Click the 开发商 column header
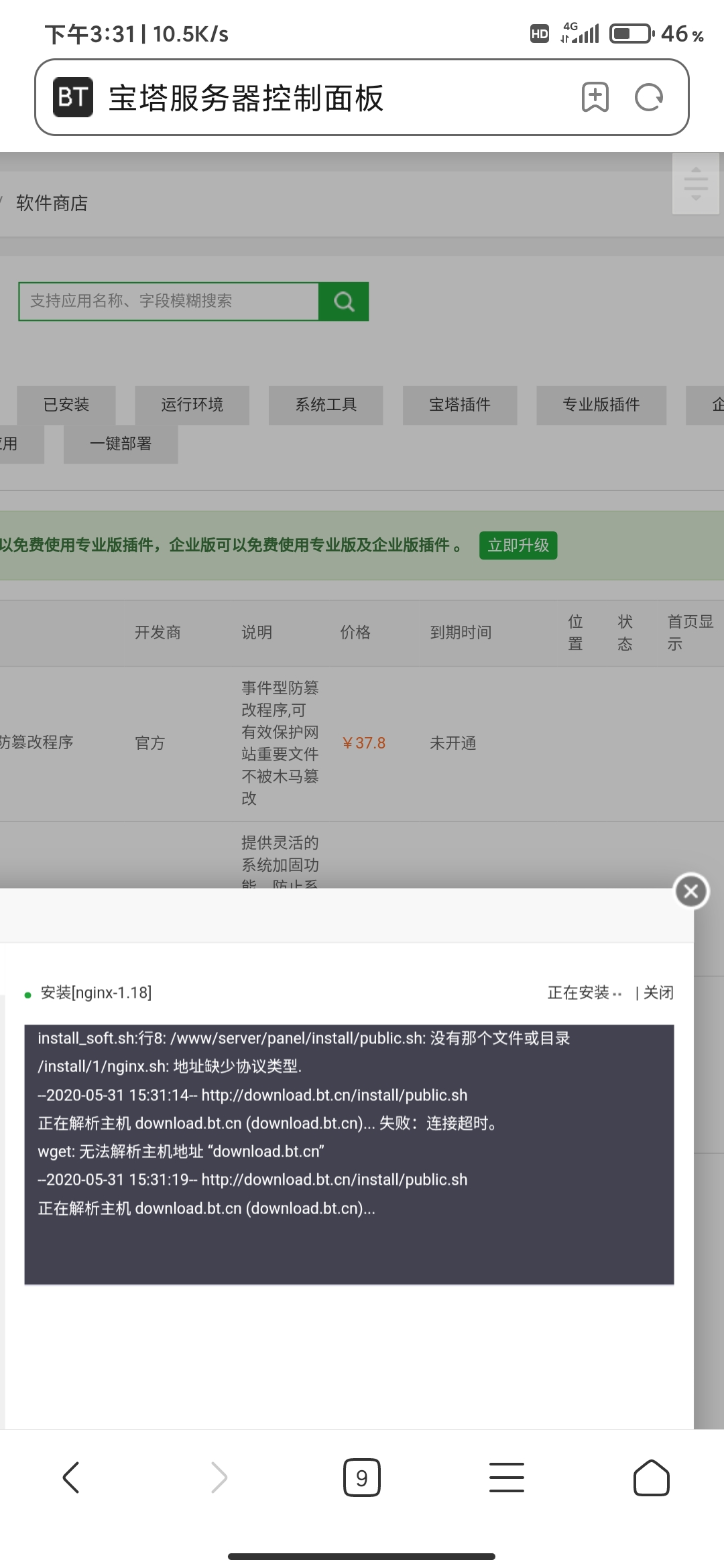Image resolution: width=724 pixels, height=1568 pixels. click(158, 633)
